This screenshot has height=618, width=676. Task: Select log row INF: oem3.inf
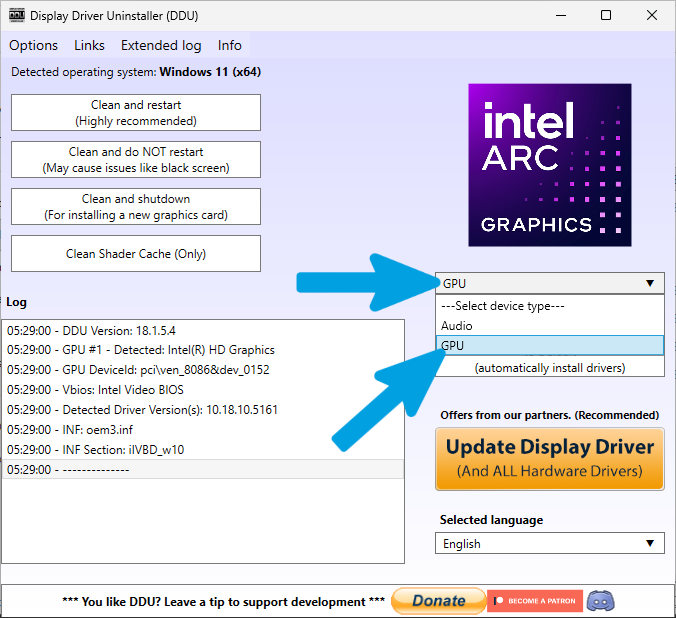coord(203,430)
